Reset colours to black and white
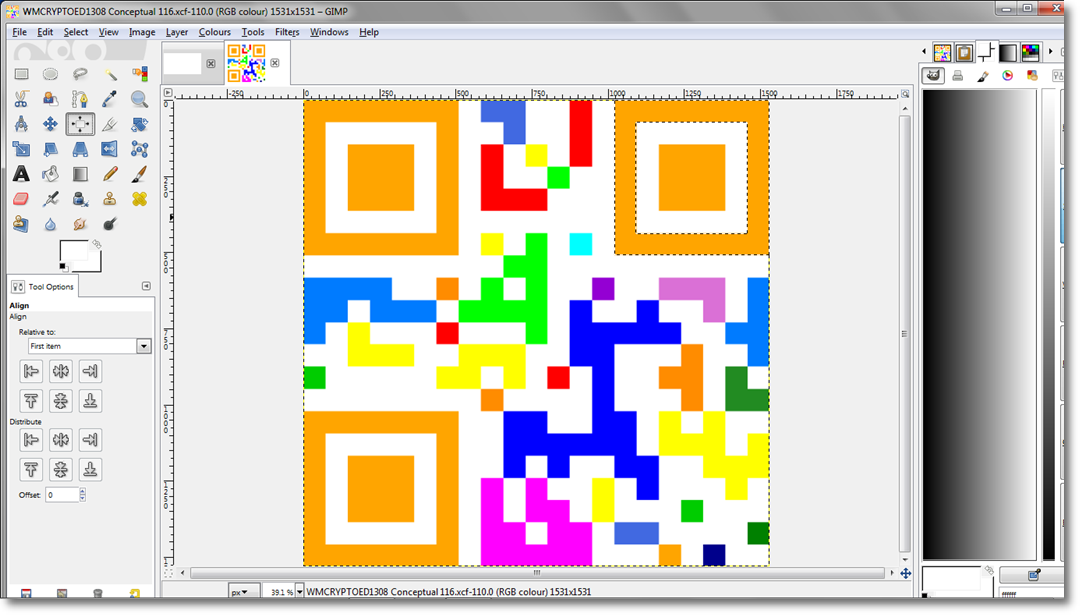Viewport: 1080px width, 615px height. click(x=63, y=267)
